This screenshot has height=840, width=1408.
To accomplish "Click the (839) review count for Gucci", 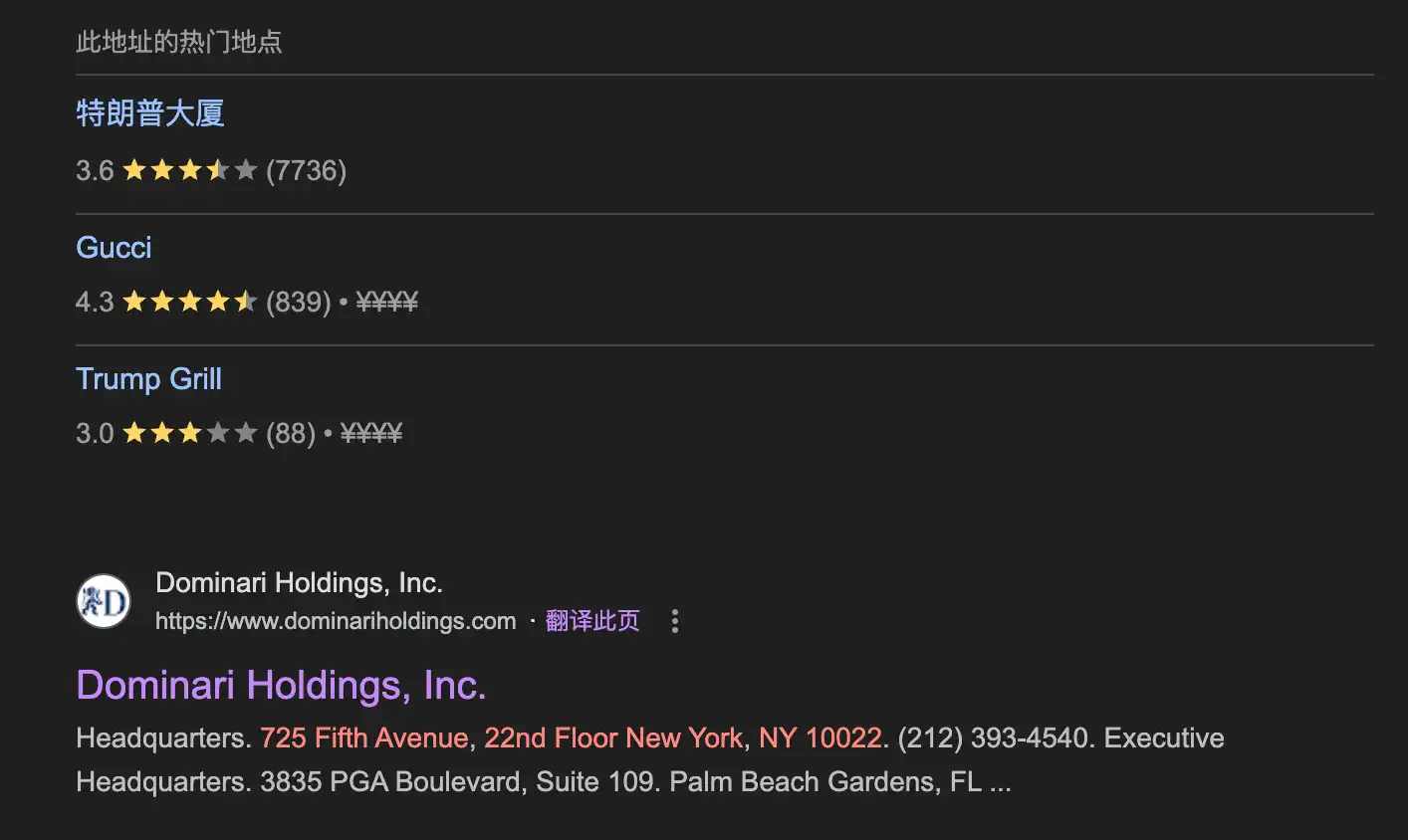I will (x=299, y=302).
